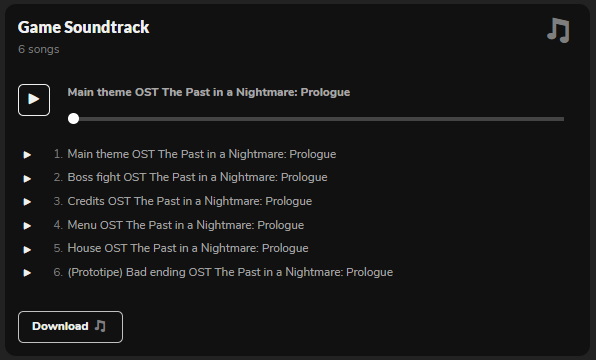
Task: Play the (Prototipe) Bad ending track arrow
Action: (27, 273)
